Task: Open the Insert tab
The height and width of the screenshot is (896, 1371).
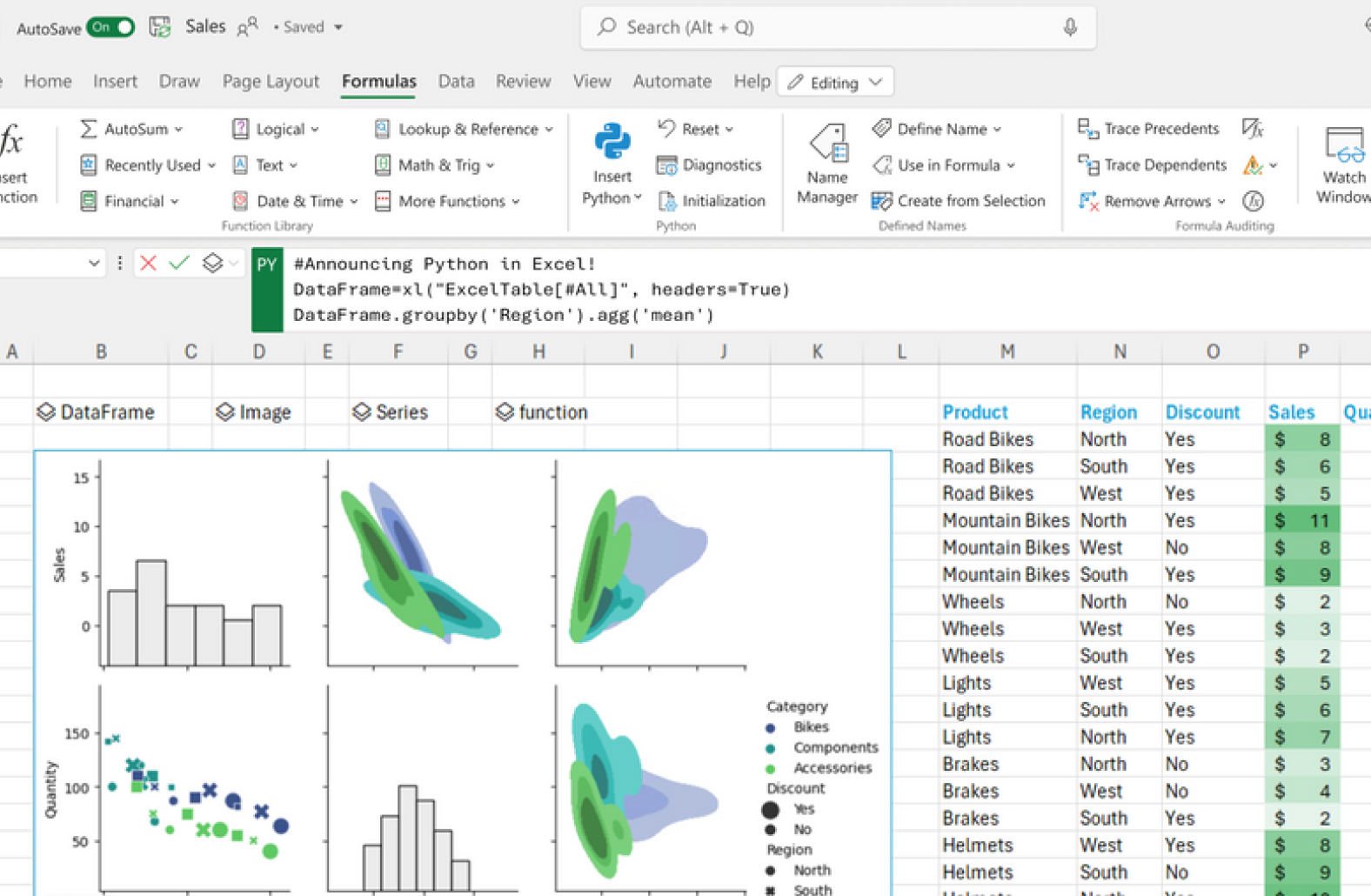Action: tap(115, 82)
